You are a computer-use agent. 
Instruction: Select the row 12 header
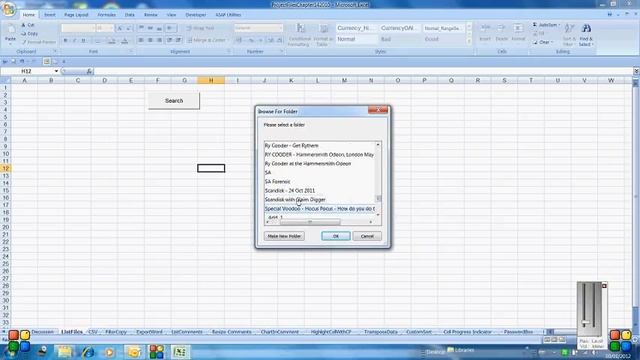(x=5, y=168)
